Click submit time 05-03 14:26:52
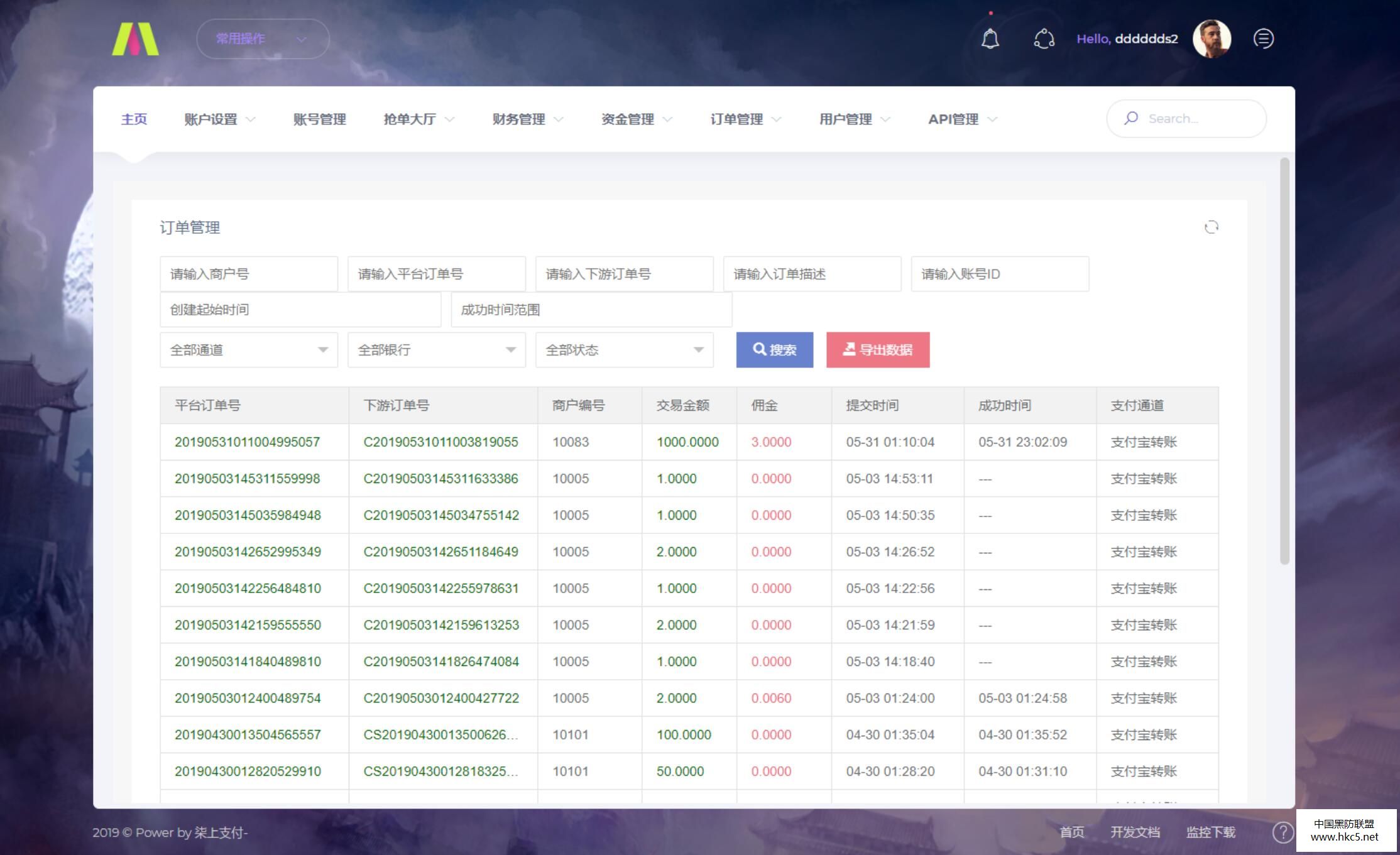Screen dimensions: 1400x855 point(890,552)
